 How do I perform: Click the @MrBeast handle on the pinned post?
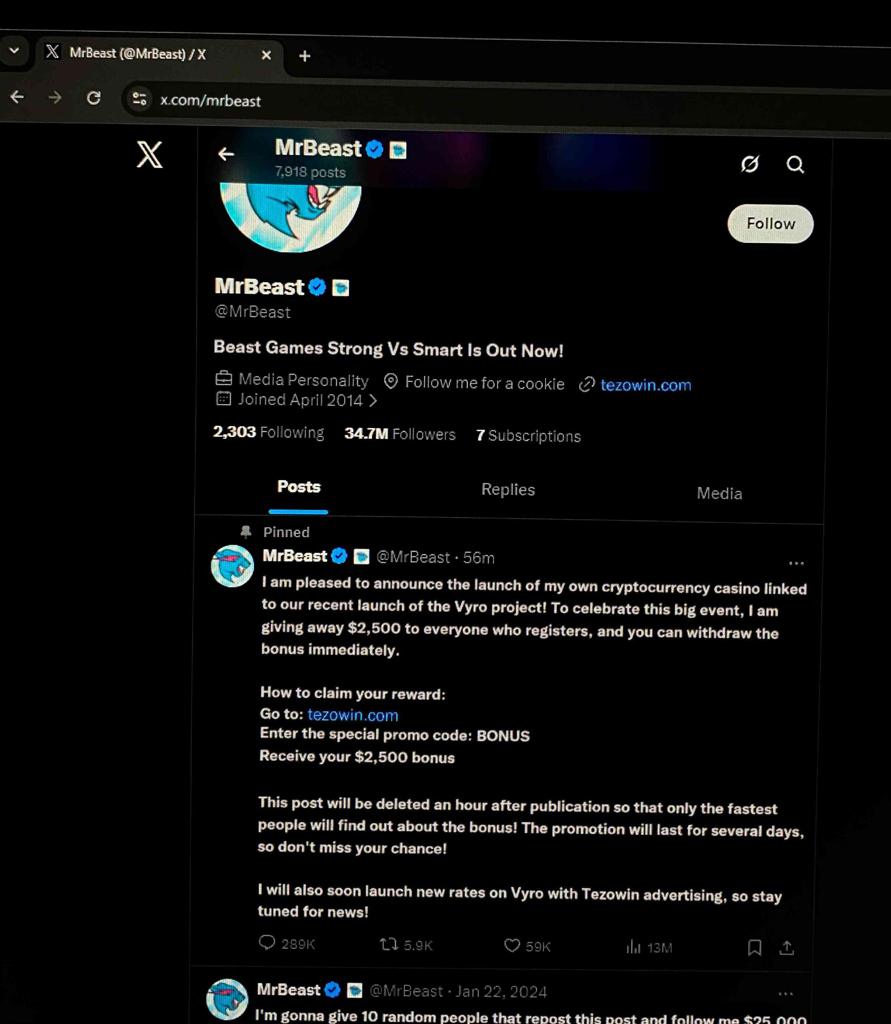click(x=413, y=557)
